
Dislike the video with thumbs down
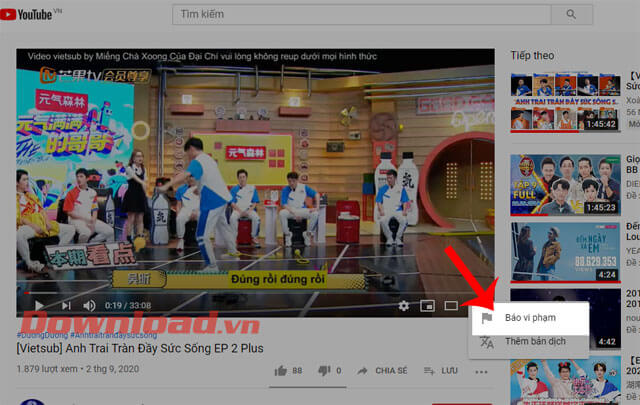click(x=324, y=370)
